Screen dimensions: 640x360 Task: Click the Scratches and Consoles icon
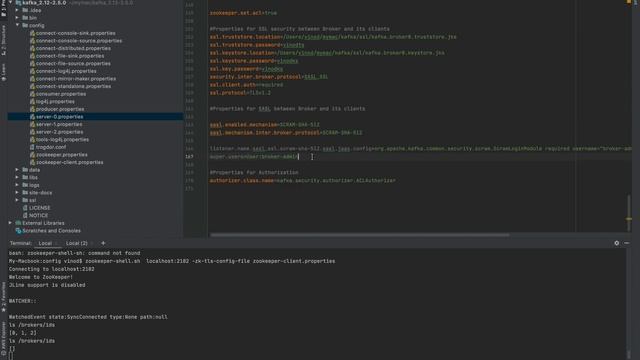(x=18, y=231)
